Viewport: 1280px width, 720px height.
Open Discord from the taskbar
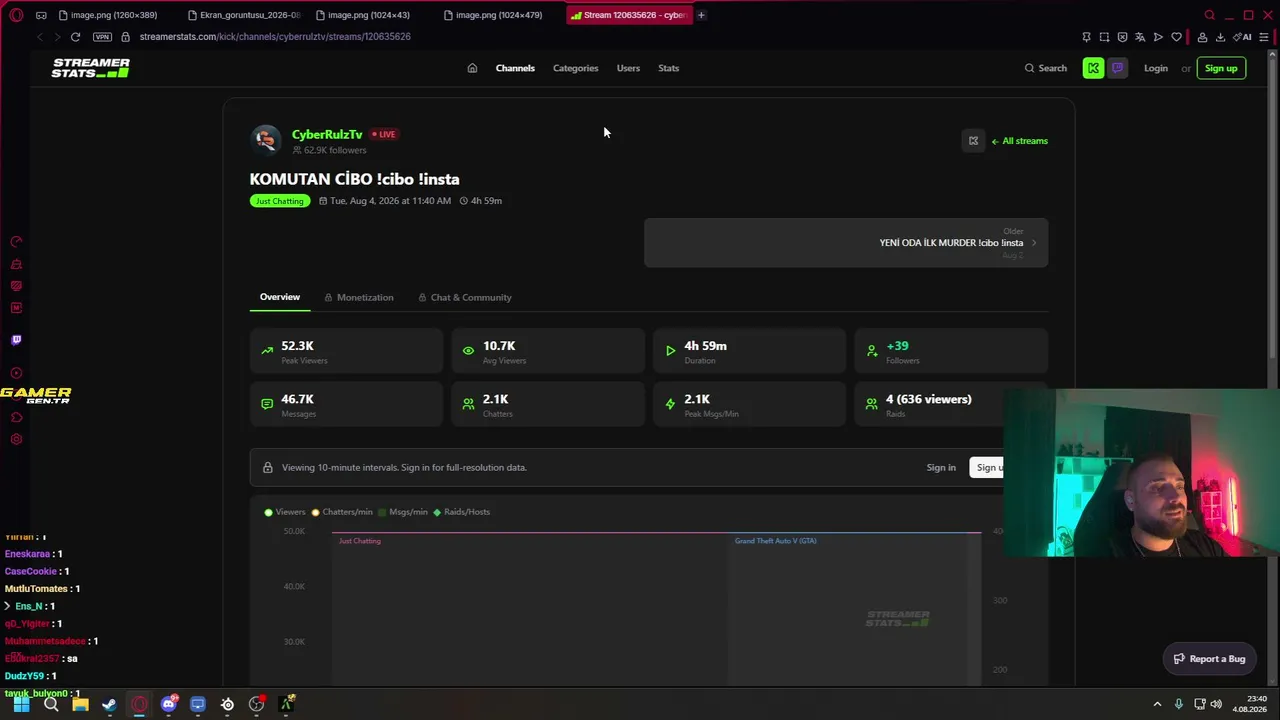[169, 704]
